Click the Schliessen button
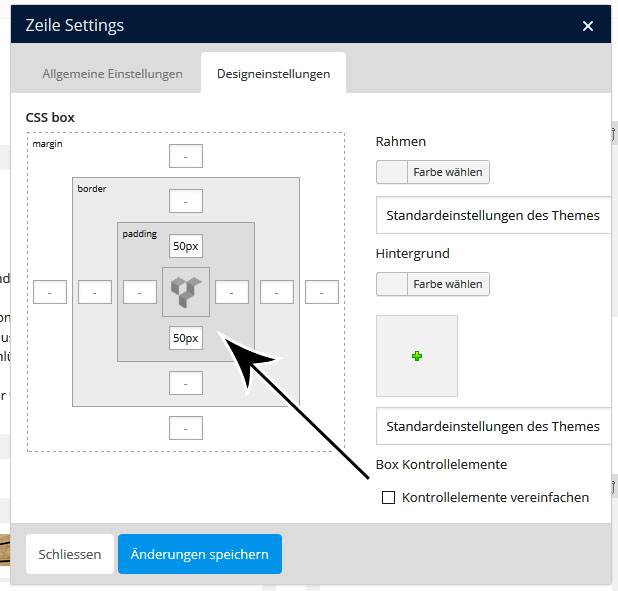This screenshot has height=591, width=618. (70, 554)
